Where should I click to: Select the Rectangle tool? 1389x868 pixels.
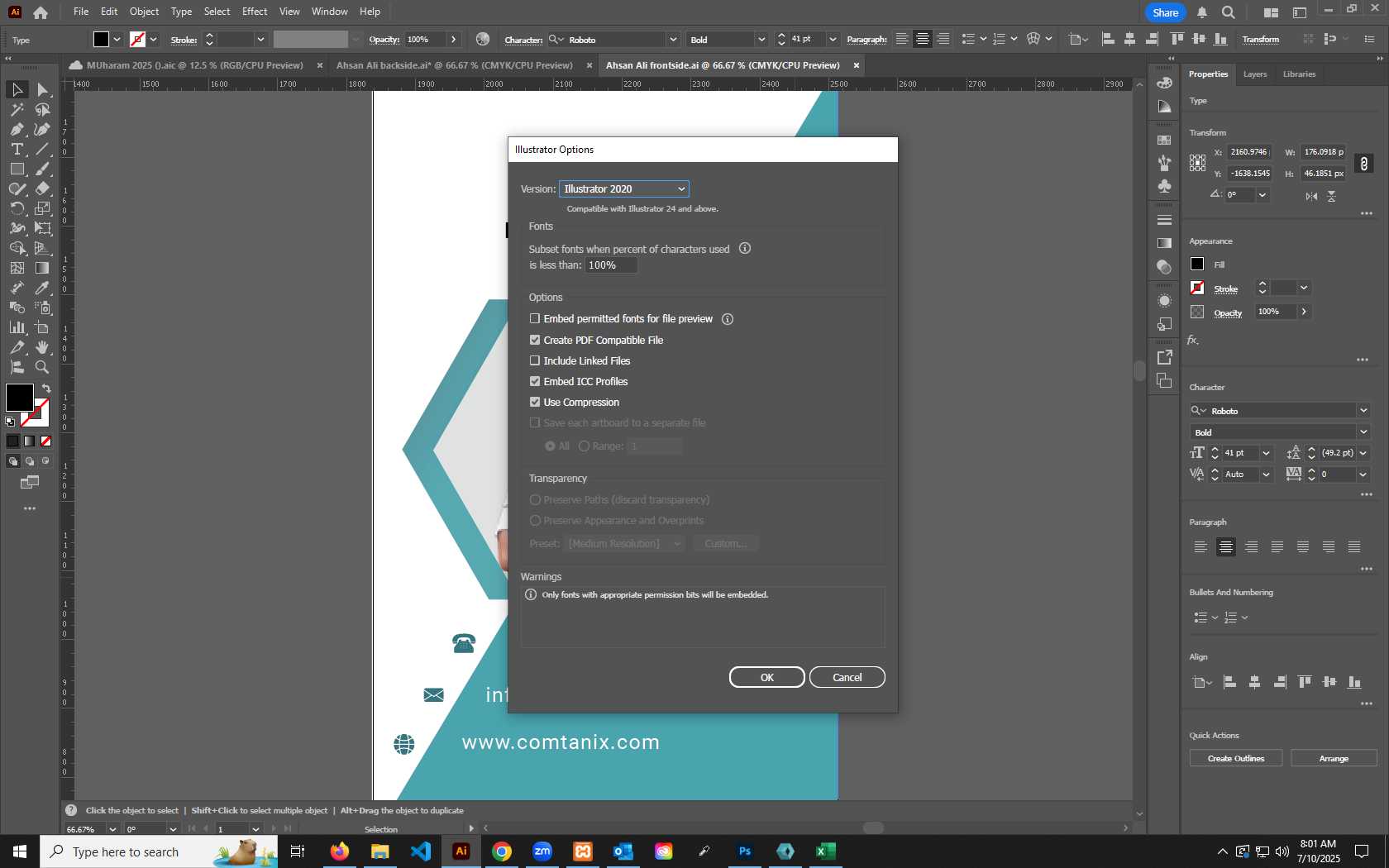[17, 169]
